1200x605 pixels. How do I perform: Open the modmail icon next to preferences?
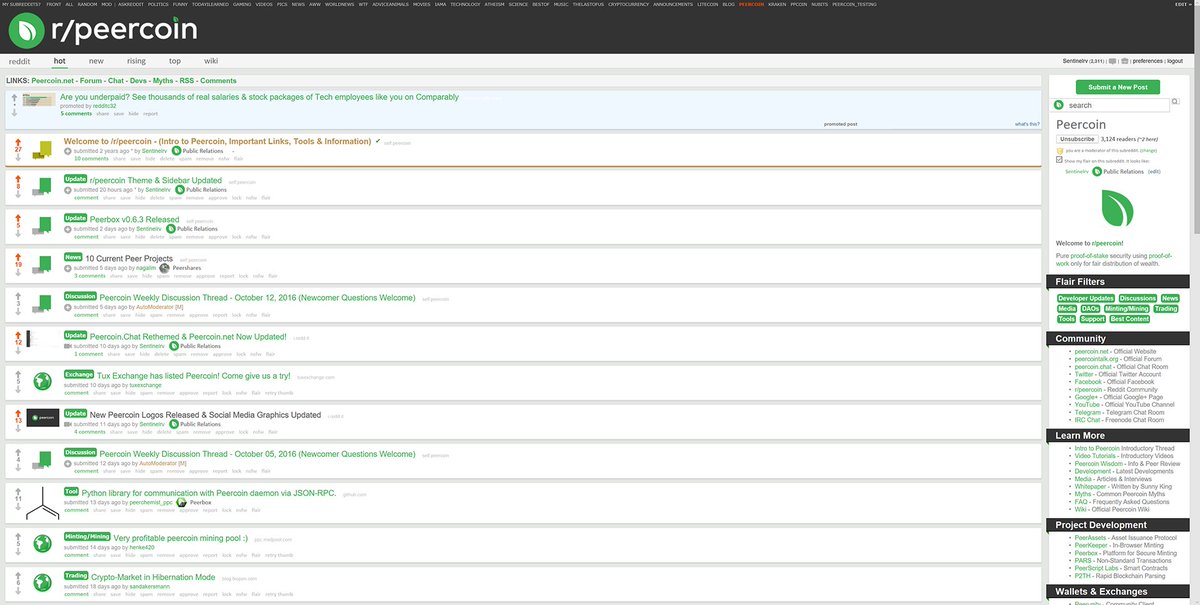[1125, 61]
